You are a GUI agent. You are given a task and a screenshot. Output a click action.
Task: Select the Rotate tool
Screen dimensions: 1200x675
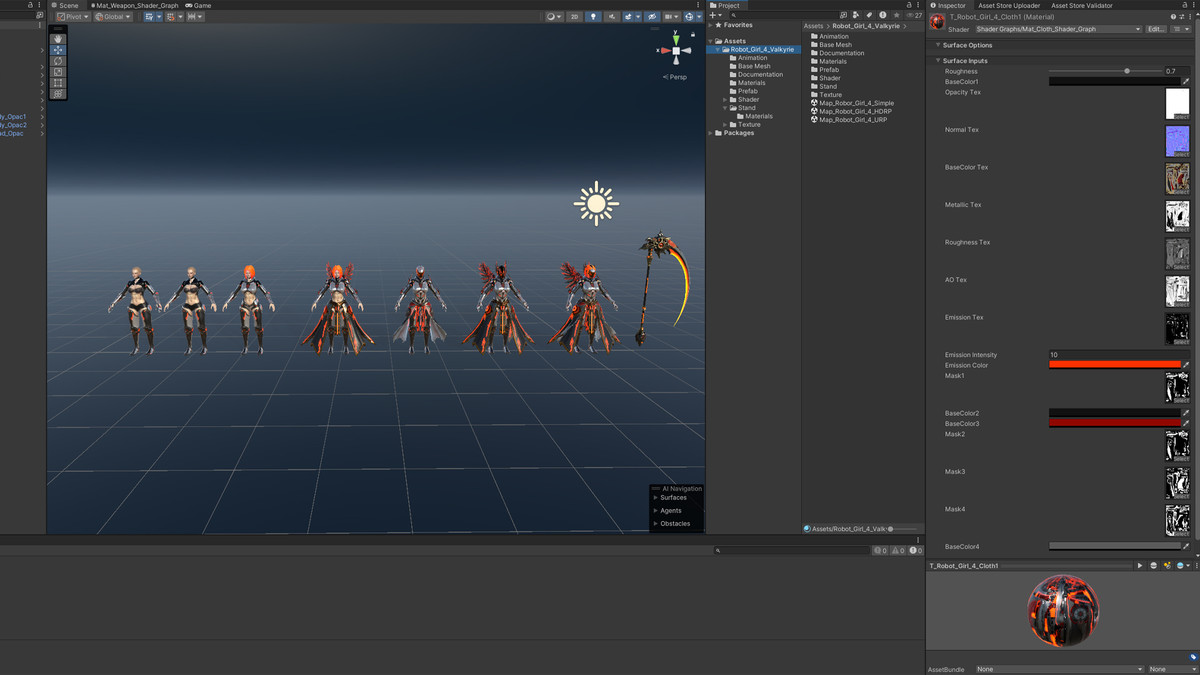click(58, 61)
